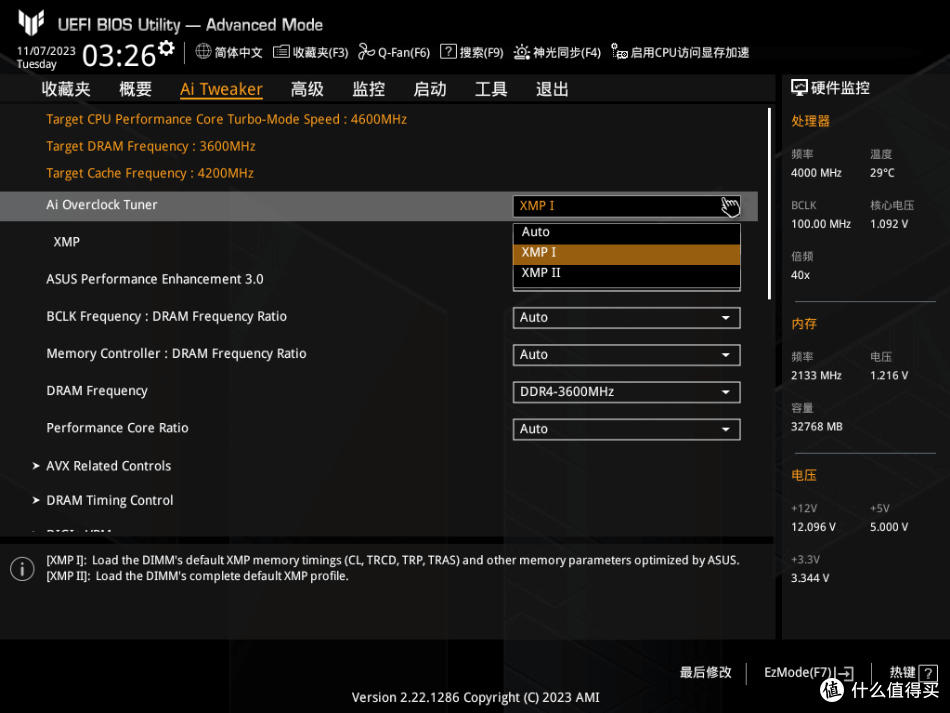
Task: Open BCLK Frequency DRAM Ratio dropdown
Action: (626, 318)
